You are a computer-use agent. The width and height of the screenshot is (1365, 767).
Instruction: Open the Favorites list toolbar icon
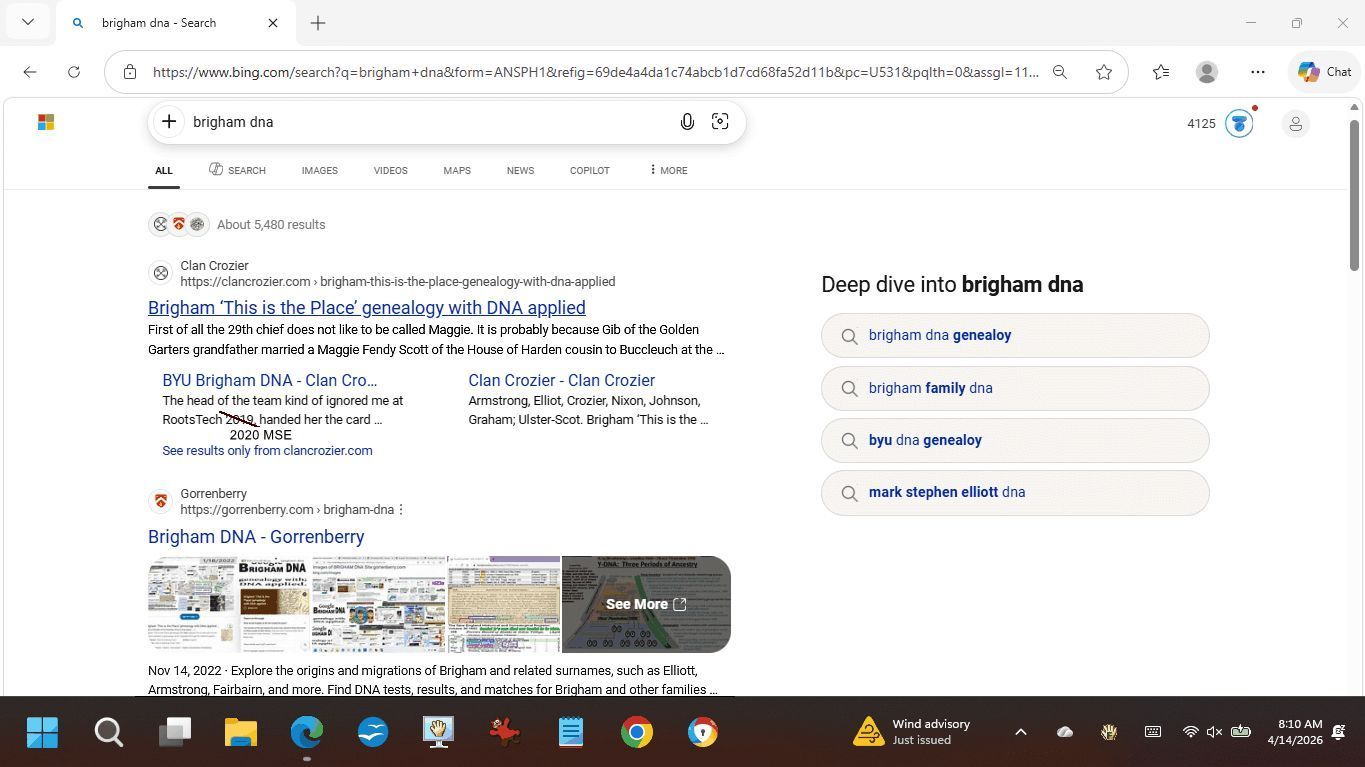(1160, 72)
